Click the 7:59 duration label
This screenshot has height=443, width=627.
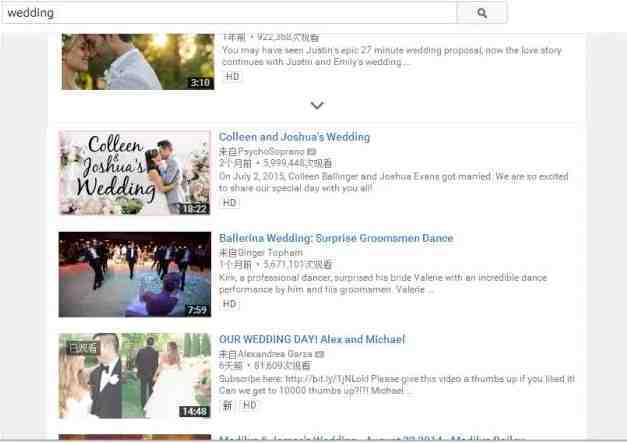pos(197,310)
